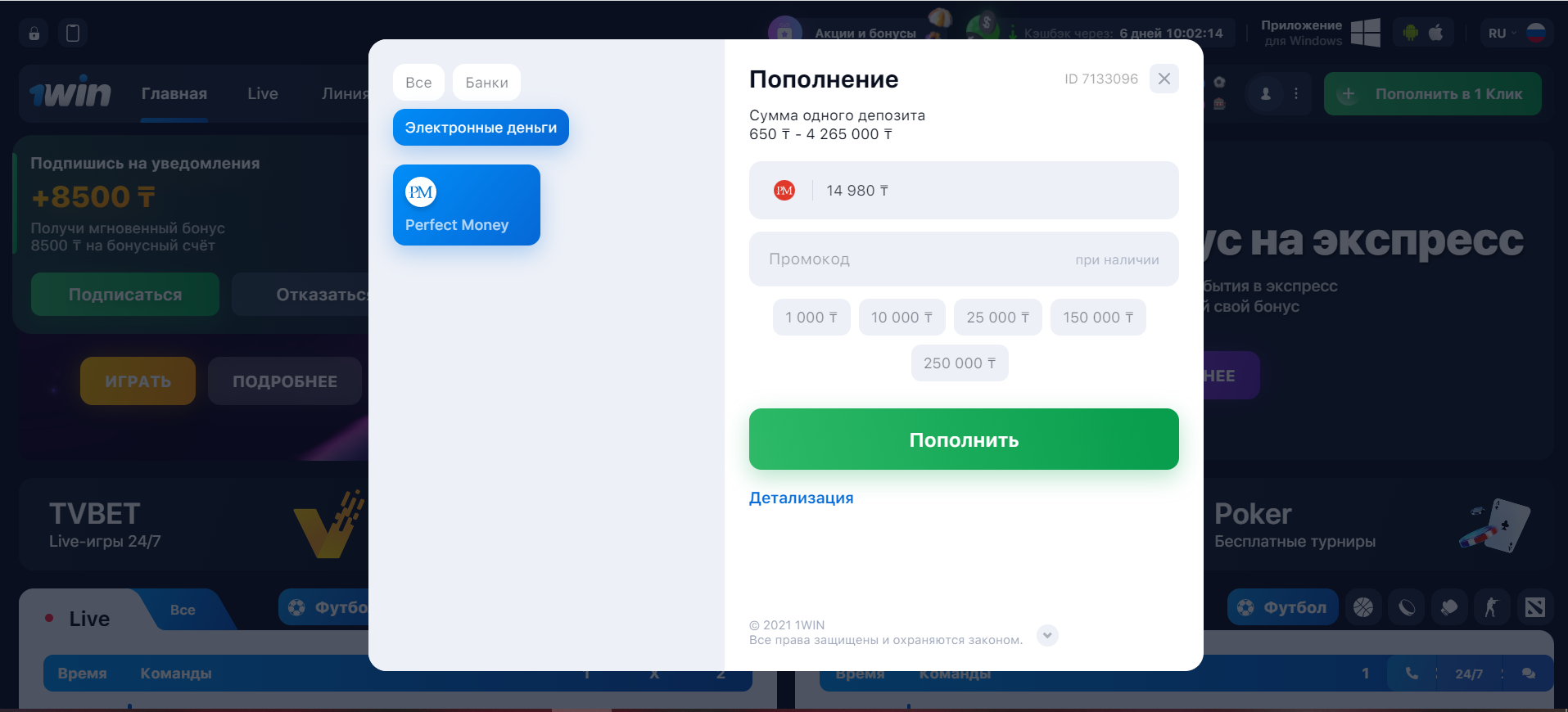Screen dimensions: 1568x712
Task: Open Акции и бонусы promotions link
Action: click(x=865, y=34)
